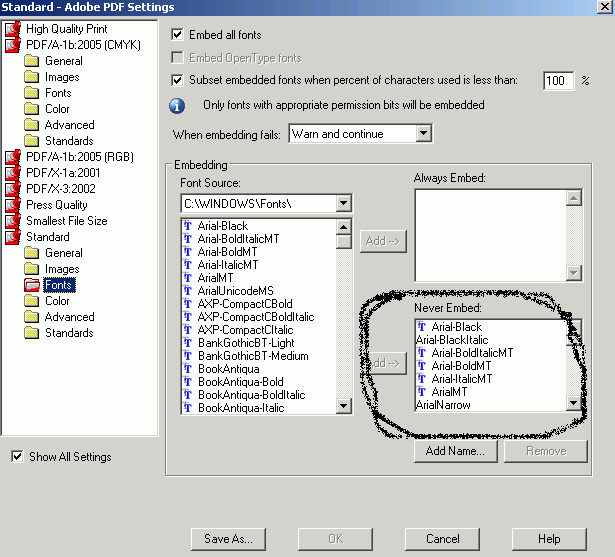The height and width of the screenshot is (557, 615).
Task: Click the Save As... button
Action: (x=228, y=539)
